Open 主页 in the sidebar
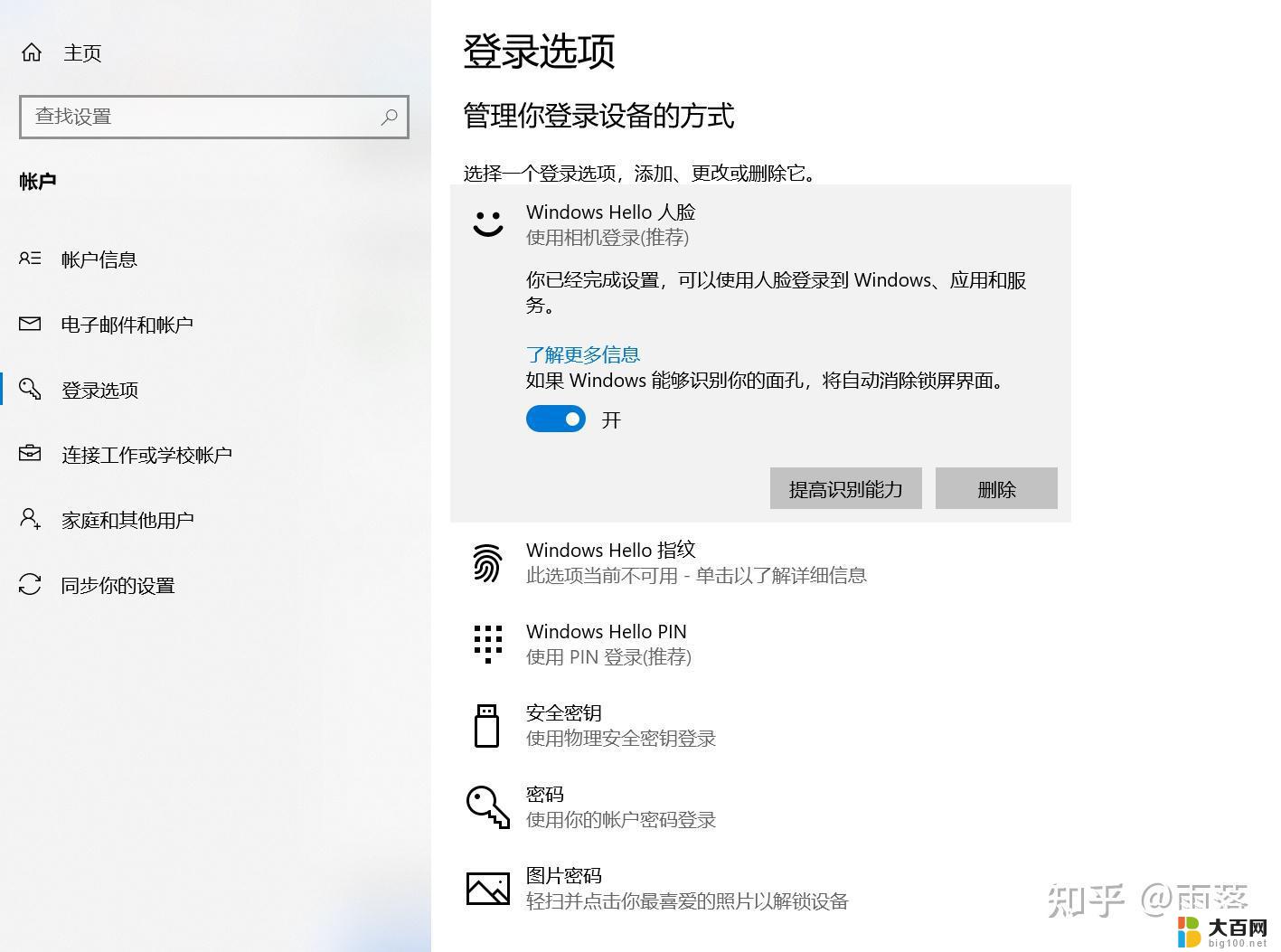 click(82, 52)
